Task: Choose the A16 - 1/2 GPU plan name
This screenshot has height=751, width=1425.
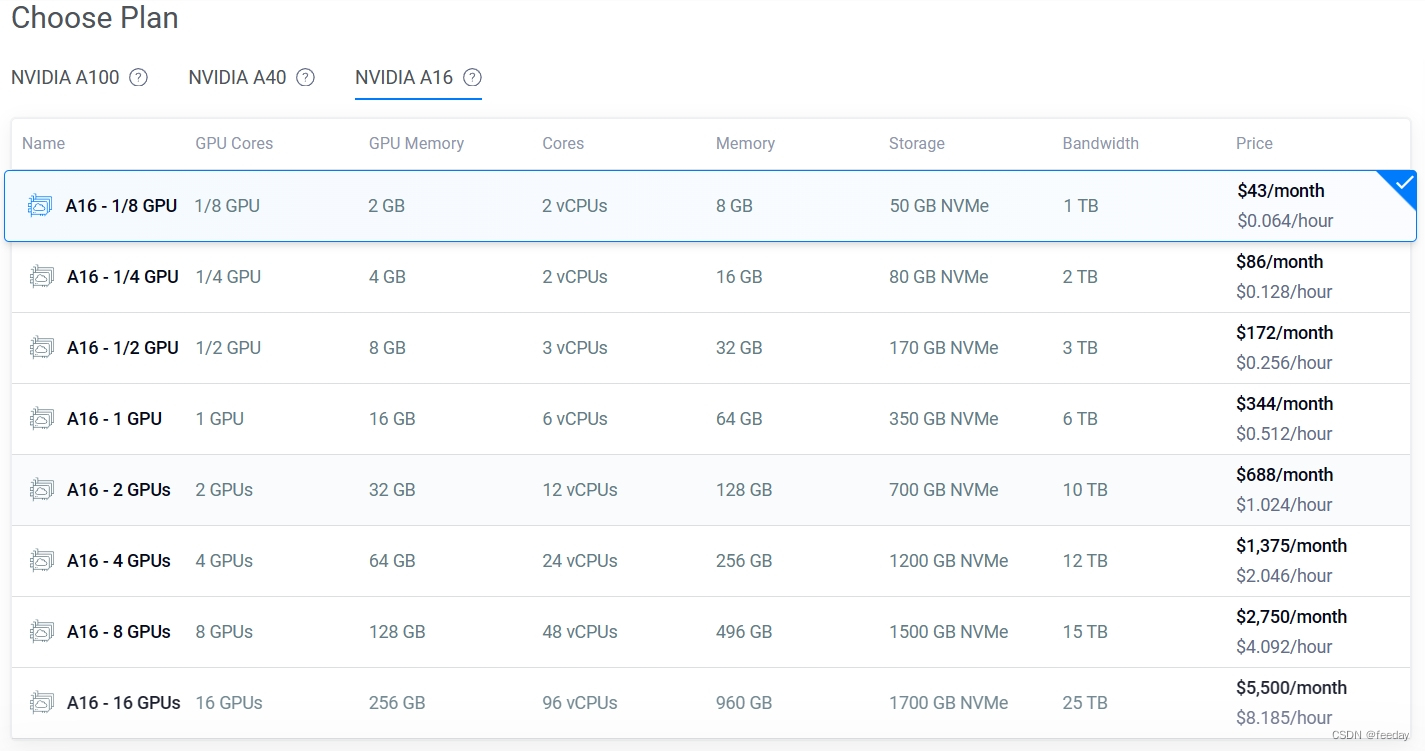Action: click(123, 348)
